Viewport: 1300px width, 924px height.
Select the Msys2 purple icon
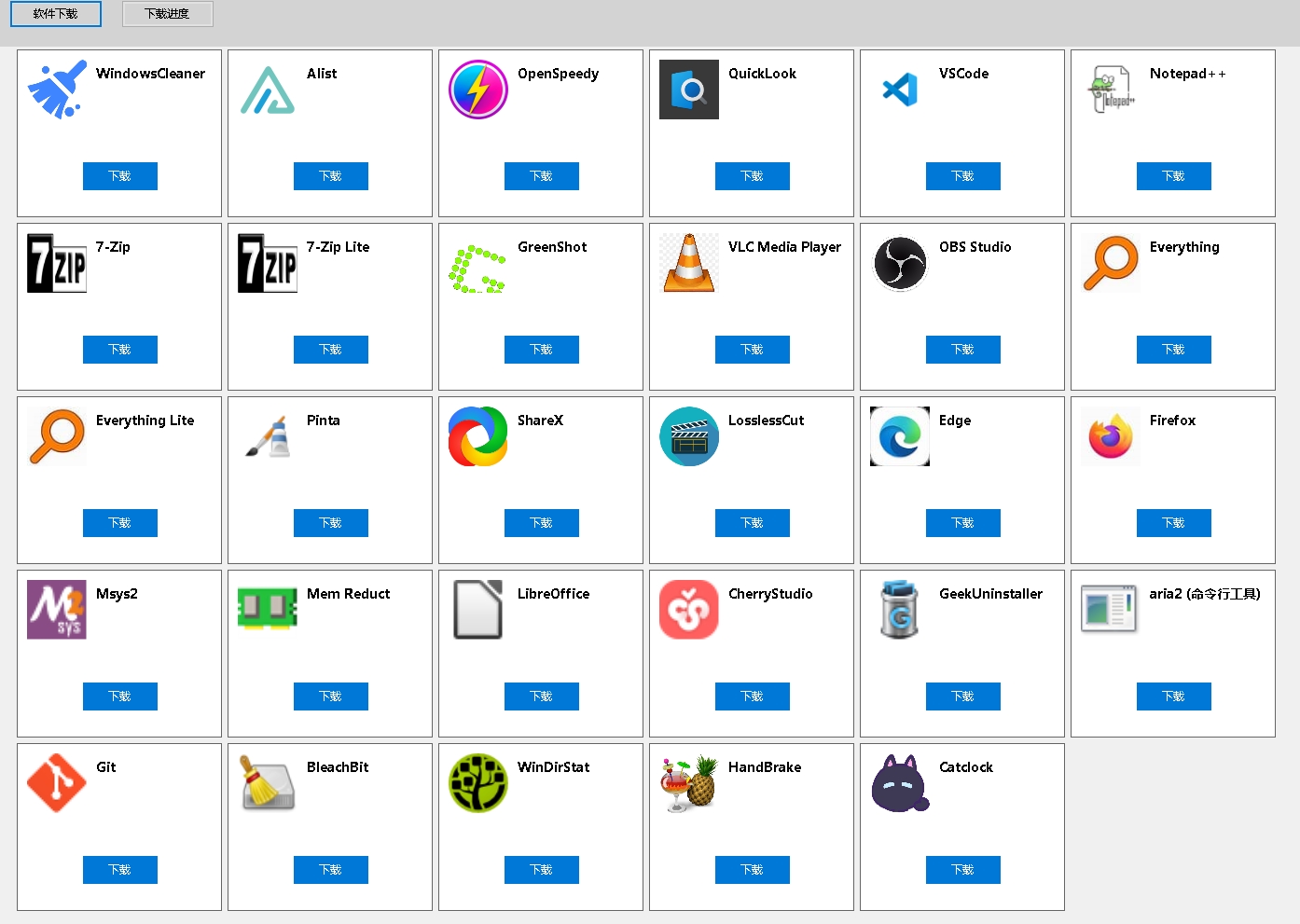(57, 610)
